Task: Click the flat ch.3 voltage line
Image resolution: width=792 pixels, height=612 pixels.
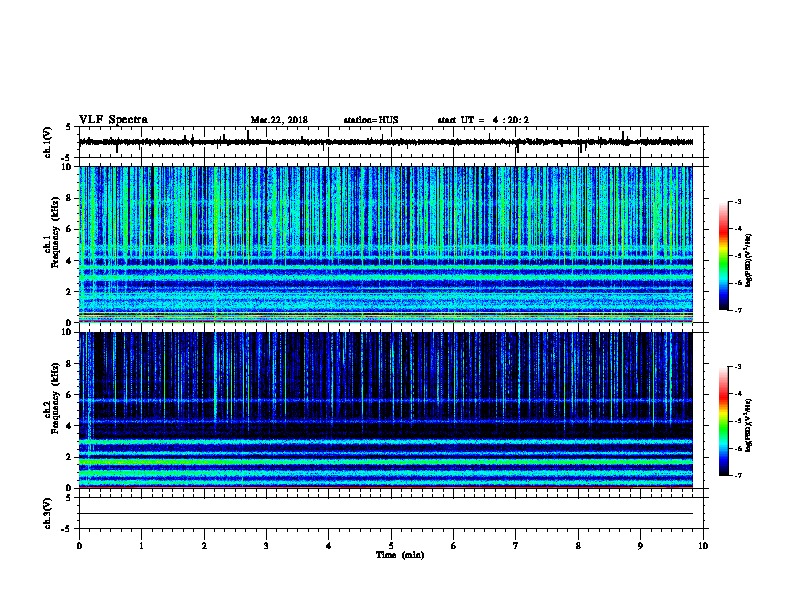Action: point(386,514)
